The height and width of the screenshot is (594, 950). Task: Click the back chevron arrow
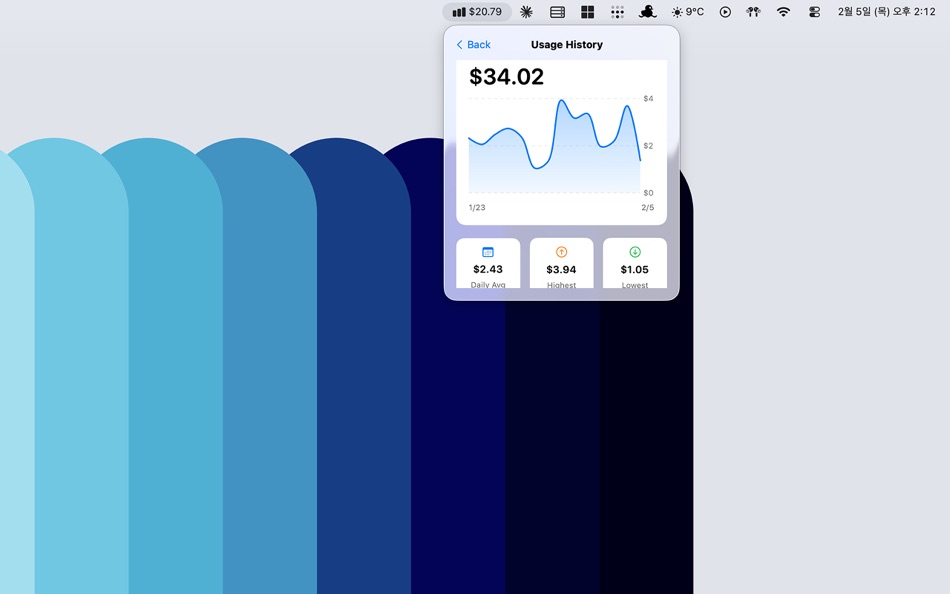[x=459, y=45]
